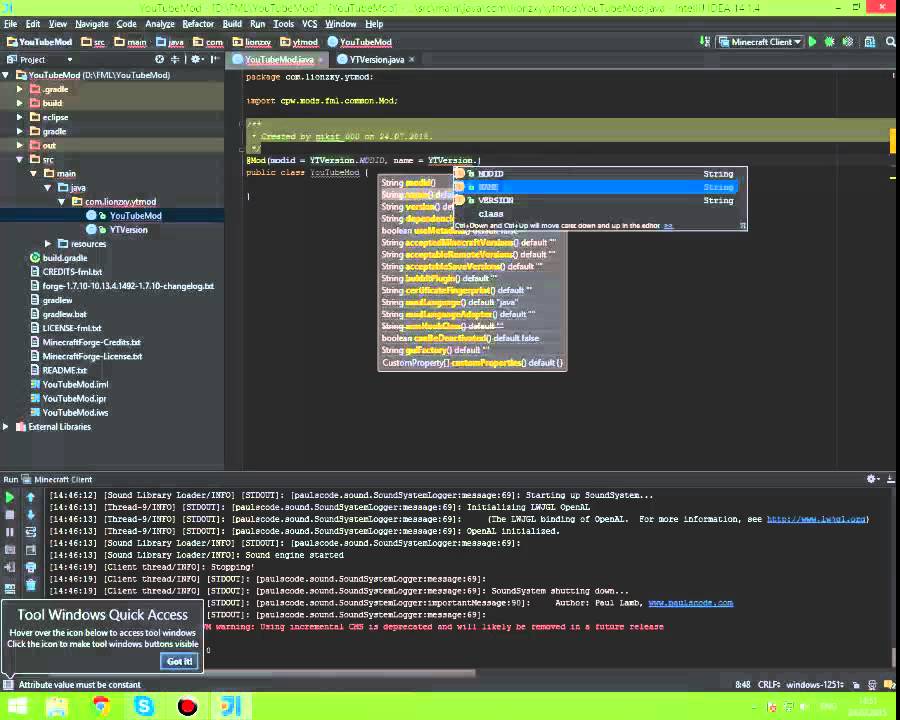Viewport: 900px width, 720px height.
Task: Run Minecraft Client from main toolbar
Action: pos(812,42)
